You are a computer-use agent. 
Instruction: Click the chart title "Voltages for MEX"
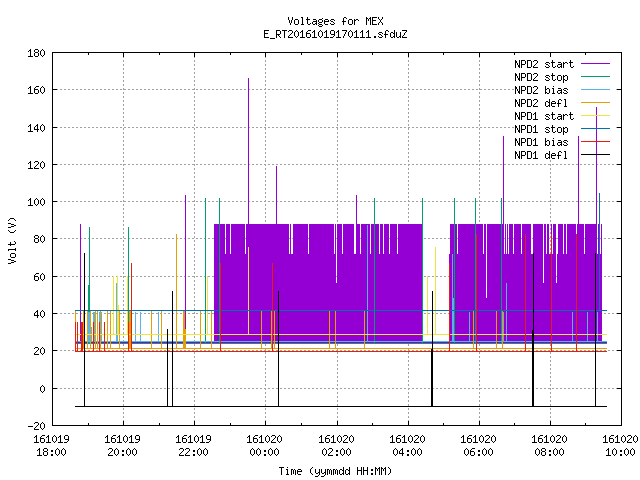(335, 21)
